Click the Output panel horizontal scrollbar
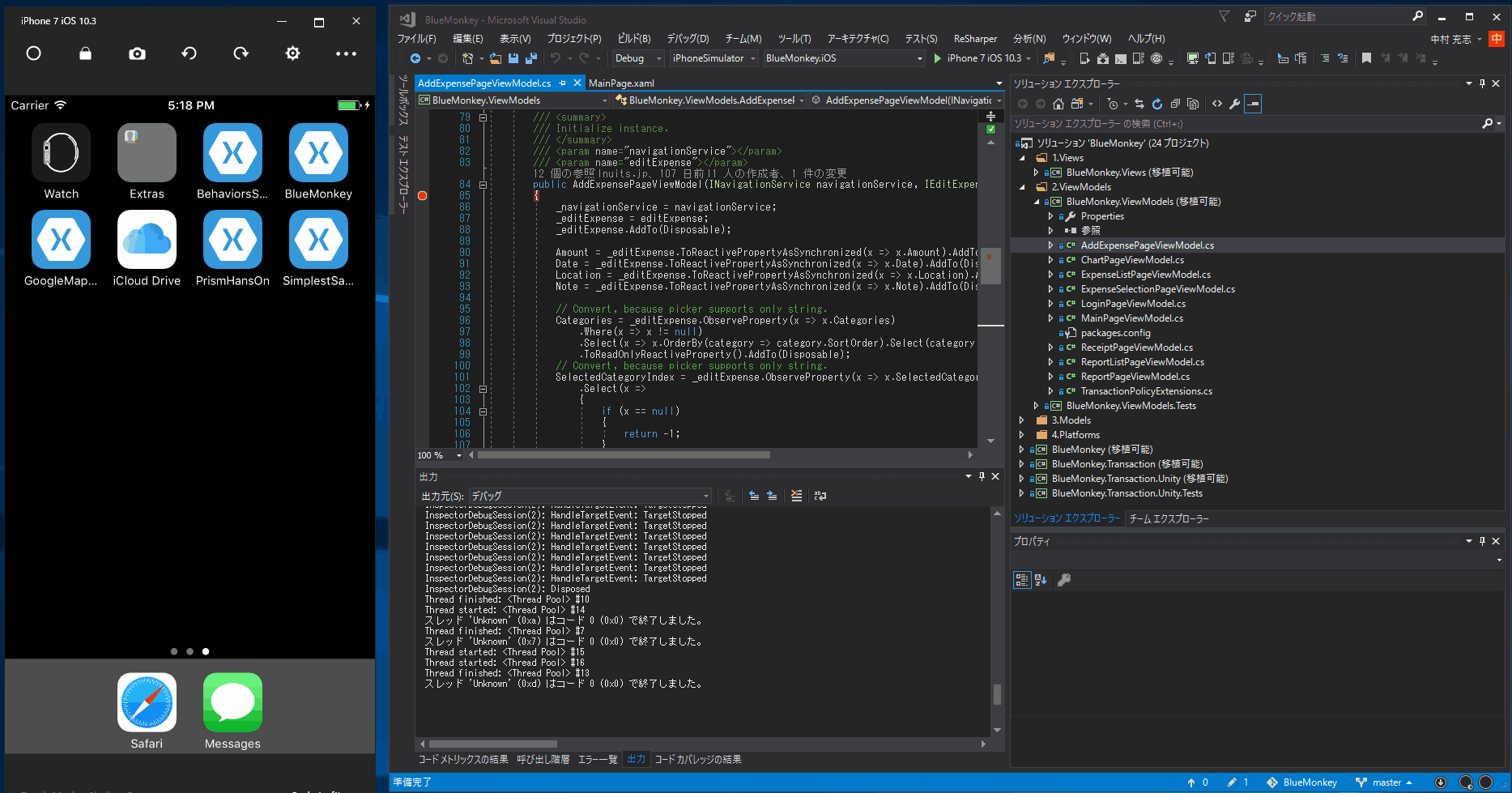The width and height of the screenshot is (1512, 793). 492,744
